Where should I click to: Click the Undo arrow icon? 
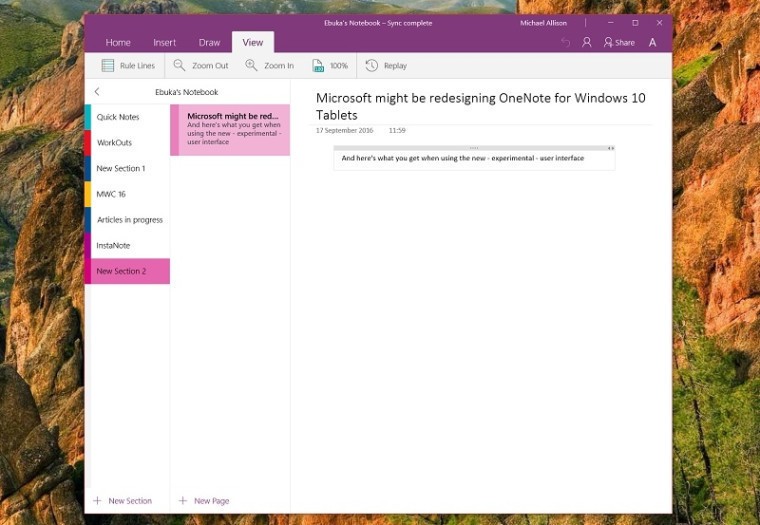coord(565,43)
